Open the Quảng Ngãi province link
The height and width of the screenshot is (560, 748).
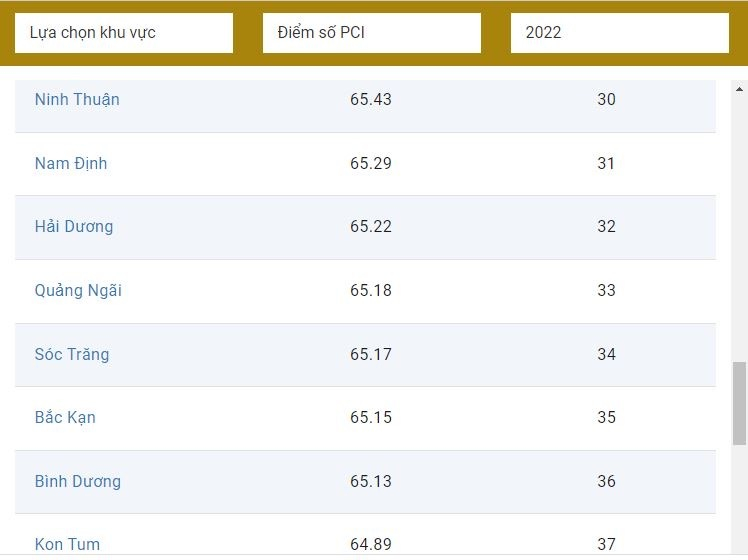78,290
